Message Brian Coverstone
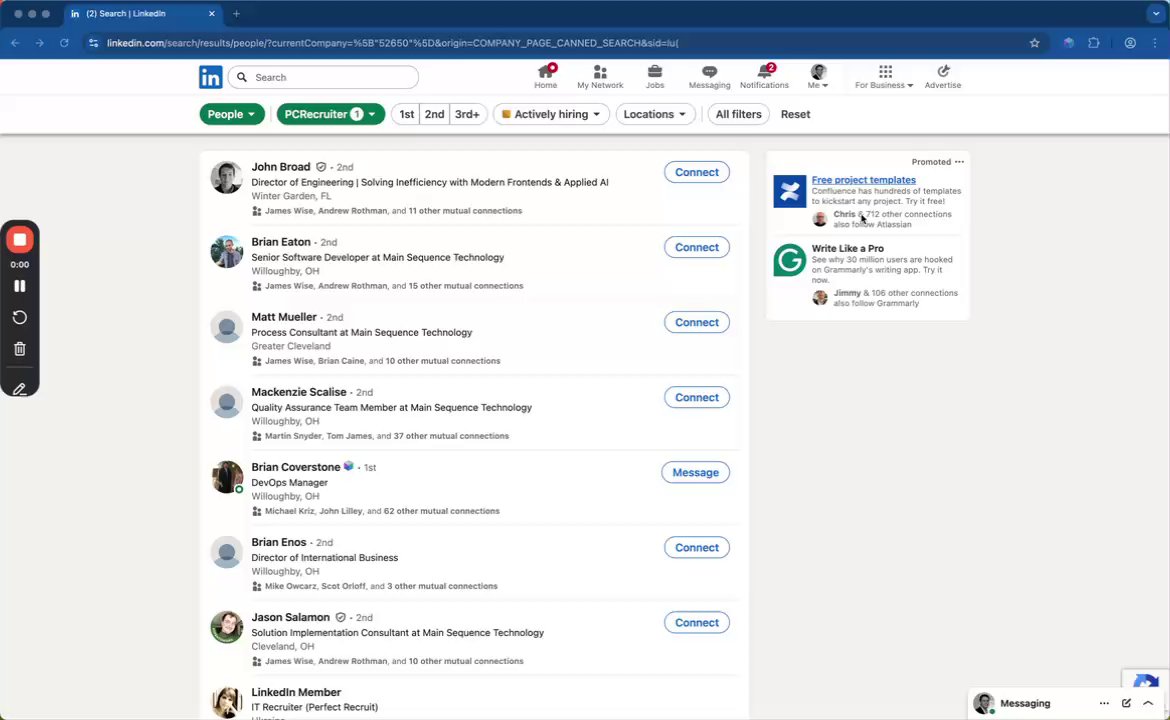 [x=695, y=473]
